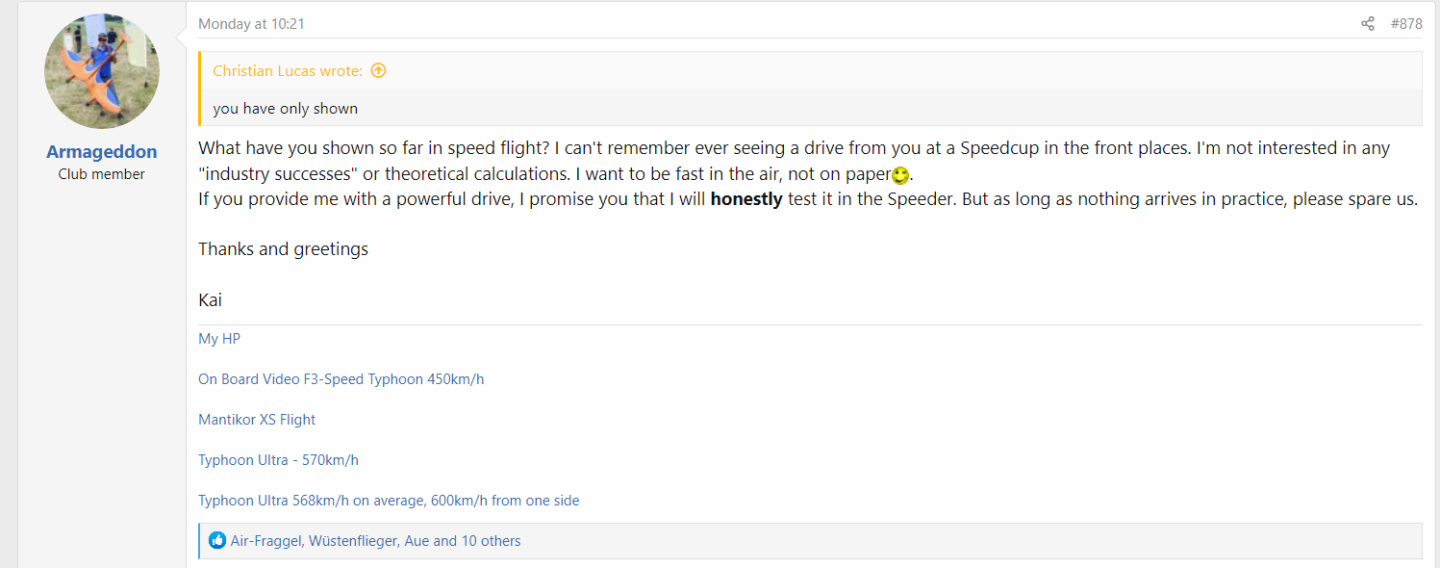Click 'Christian Lucas wrote:' quote header
1440x568 pixels.
pyautogui.click(x=288, y=71)
